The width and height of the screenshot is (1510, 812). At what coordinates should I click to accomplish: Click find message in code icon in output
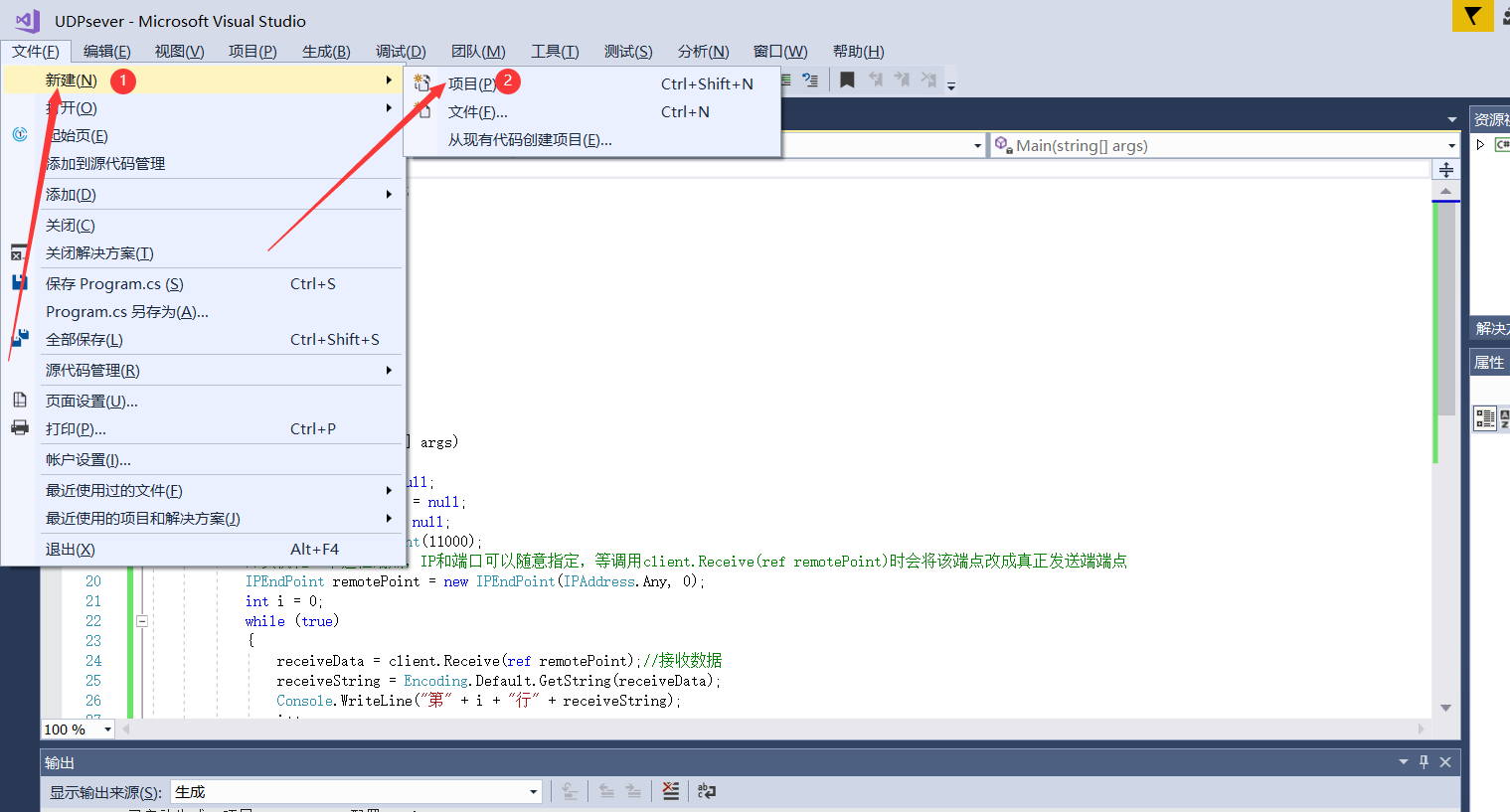pyautogui.click(x=570, y=791)
